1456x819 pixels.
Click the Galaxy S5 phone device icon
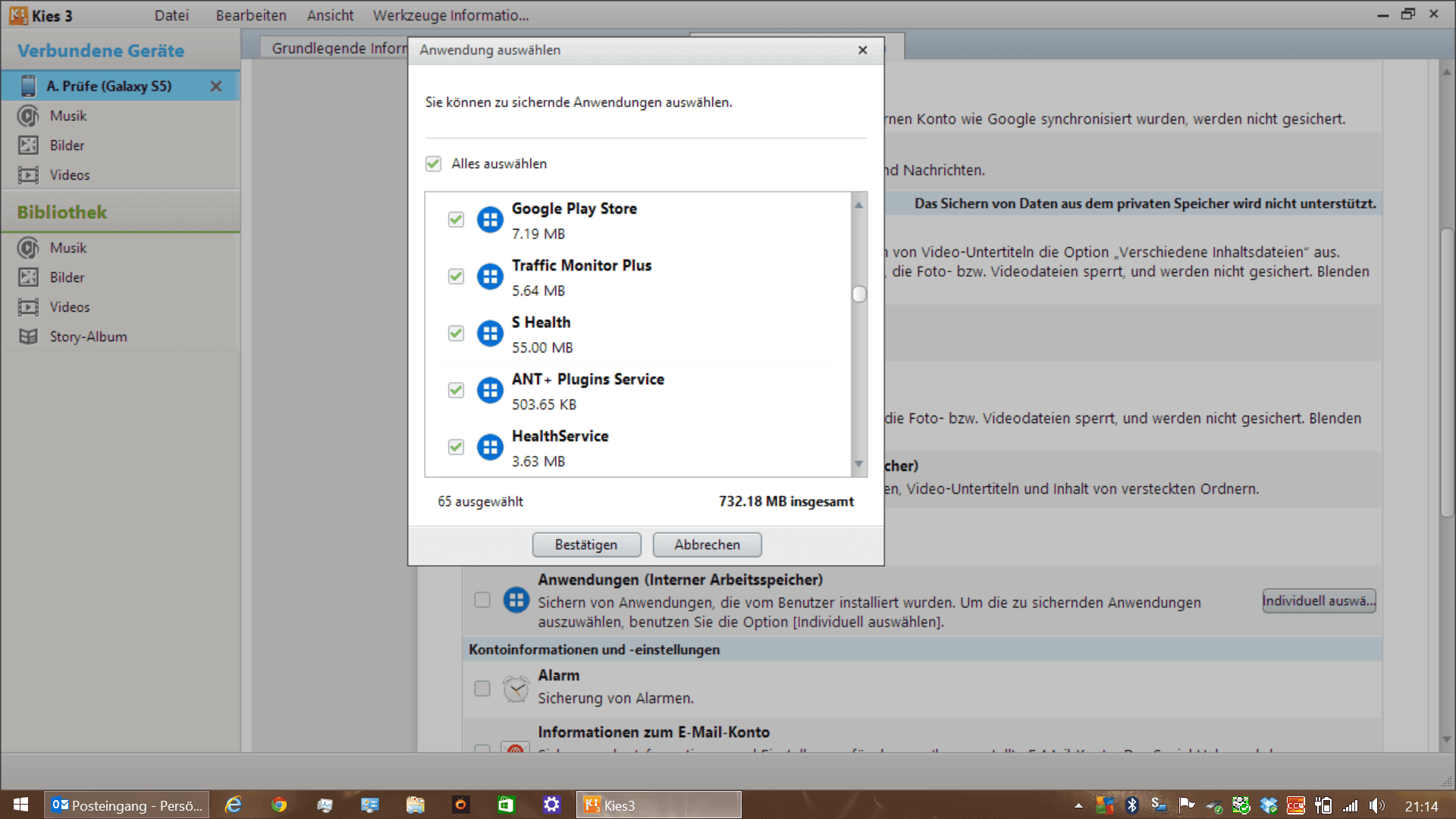28,86
